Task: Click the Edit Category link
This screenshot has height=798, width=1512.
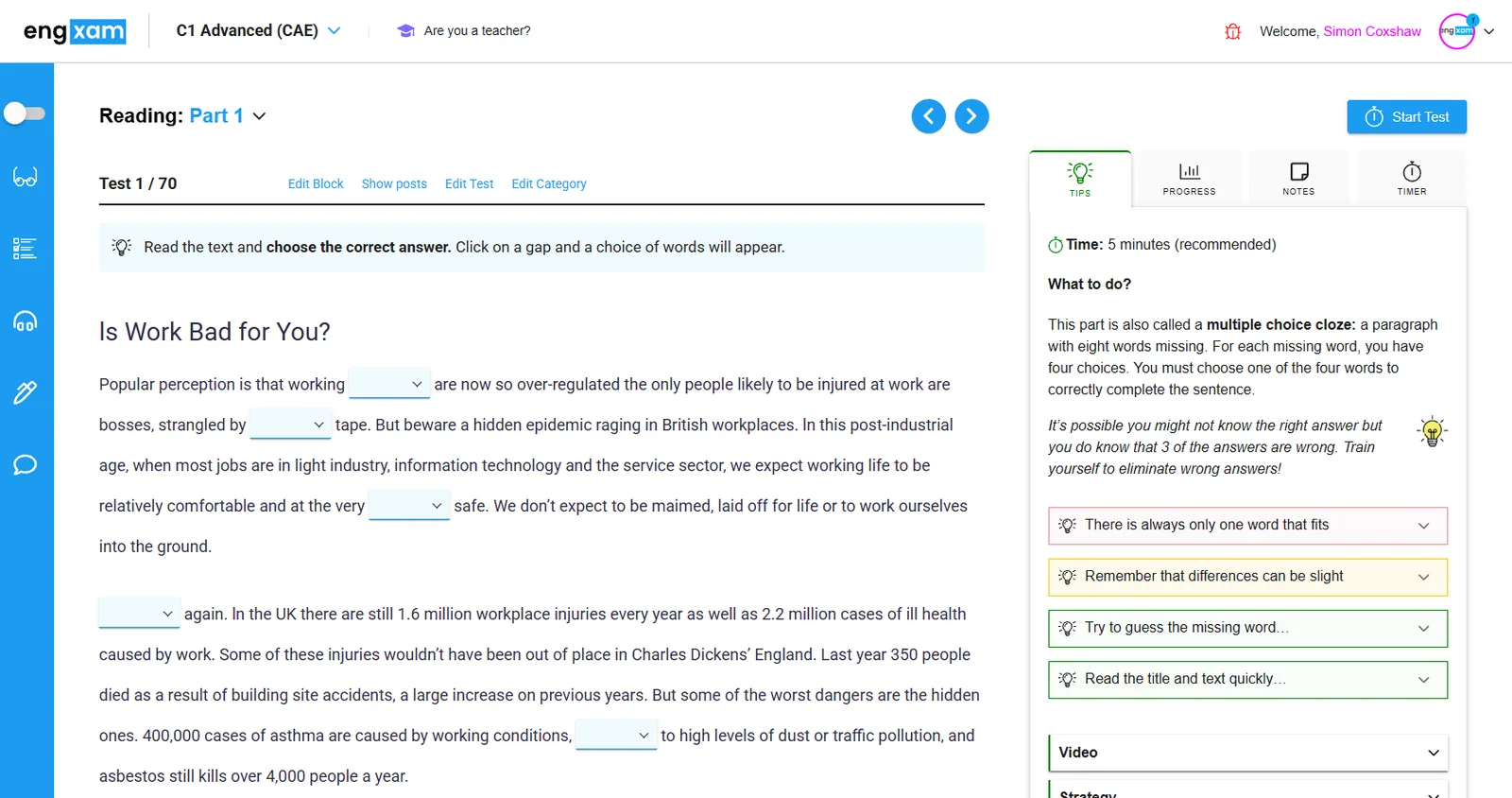Action: coord(549,183)
